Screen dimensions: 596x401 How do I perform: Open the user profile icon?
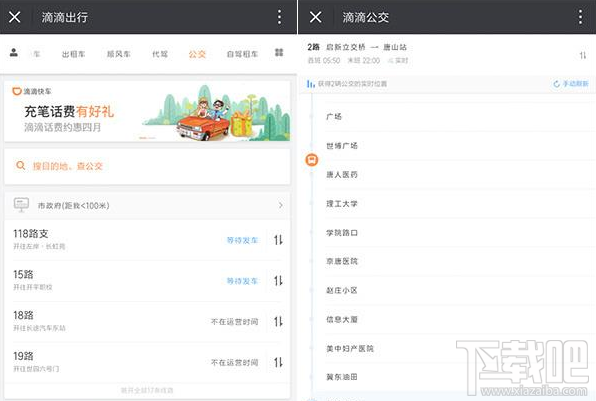[14, 52]
